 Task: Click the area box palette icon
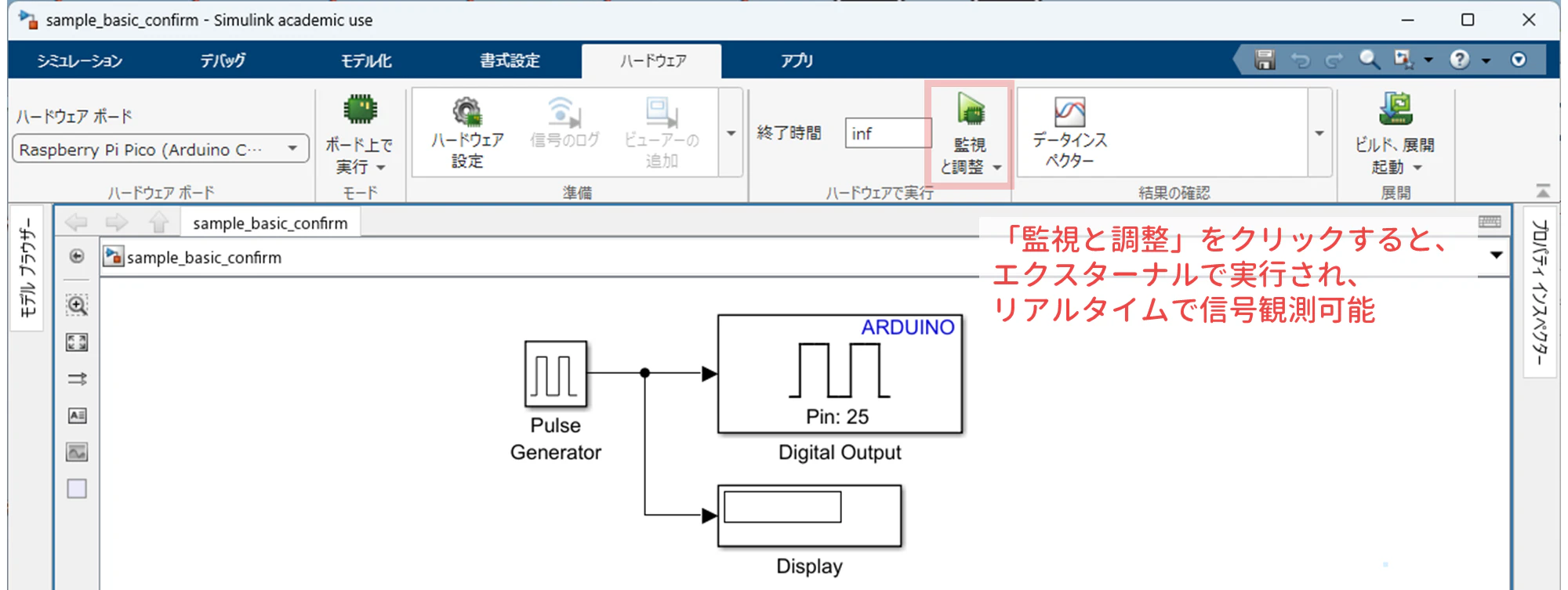[77, 489]
